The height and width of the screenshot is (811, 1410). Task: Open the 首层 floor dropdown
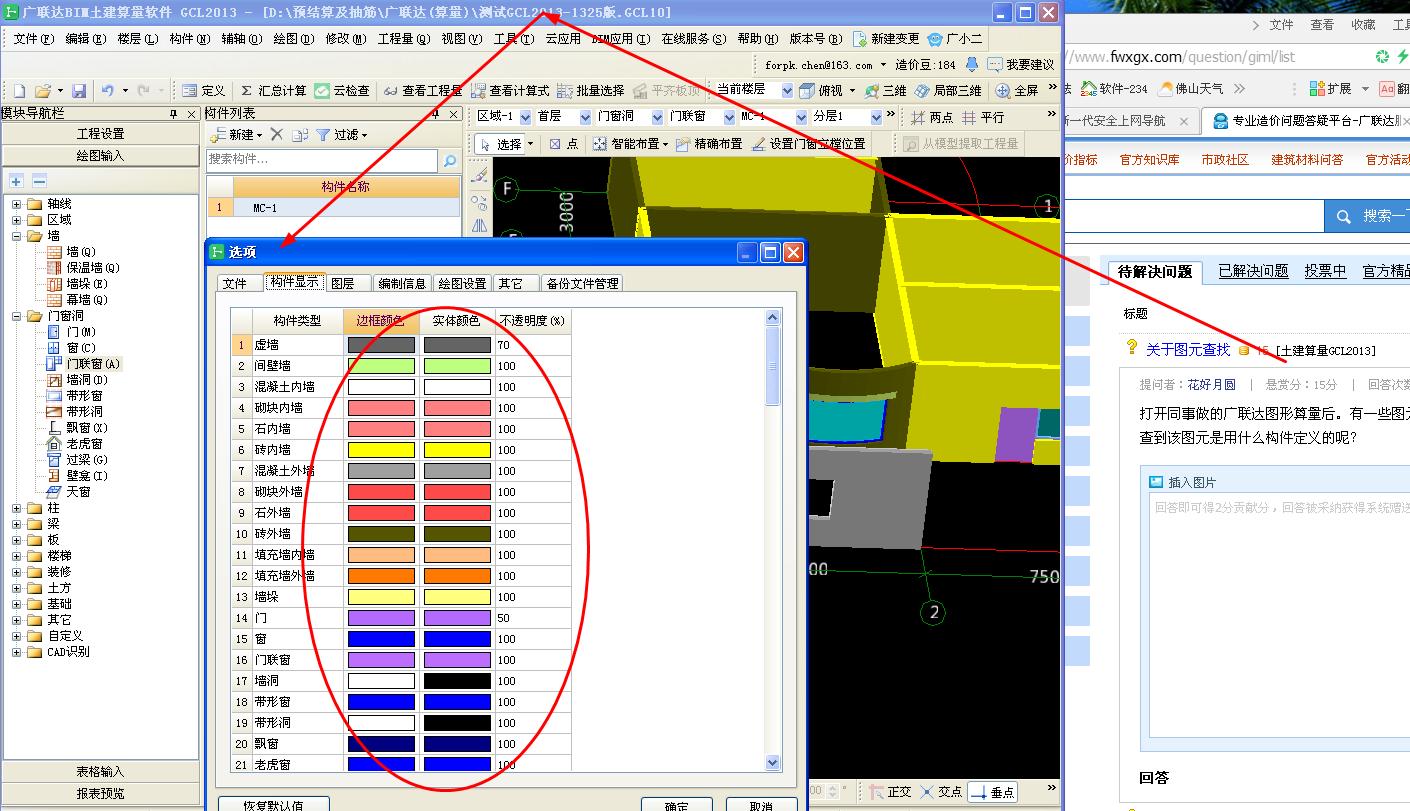(585, 117)
